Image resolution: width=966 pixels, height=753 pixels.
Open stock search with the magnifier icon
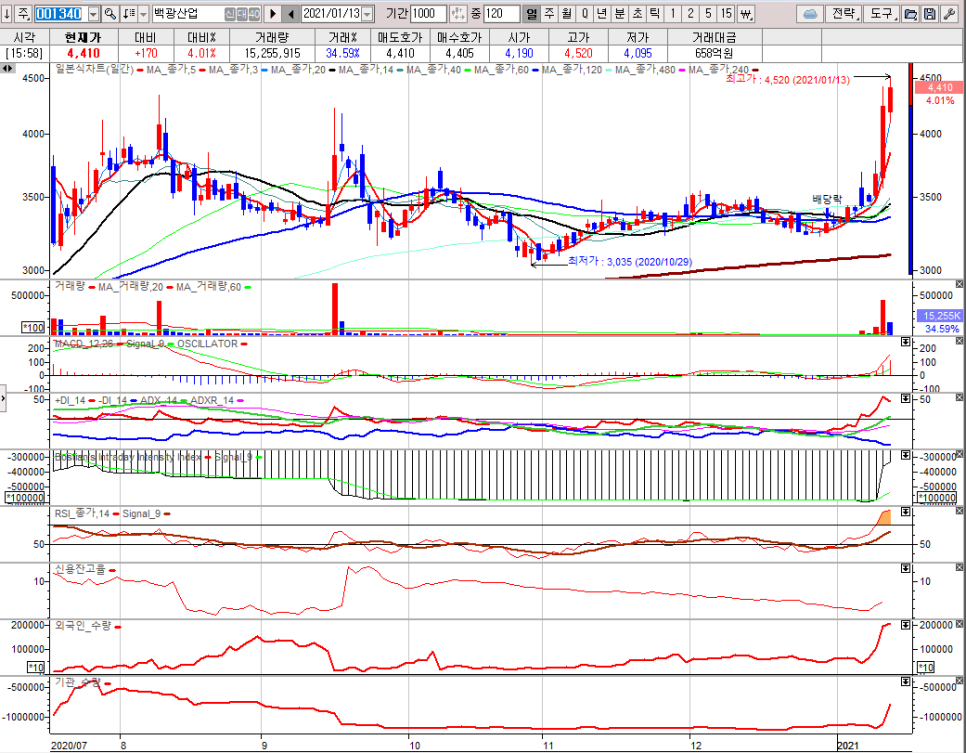pos(110,14)
